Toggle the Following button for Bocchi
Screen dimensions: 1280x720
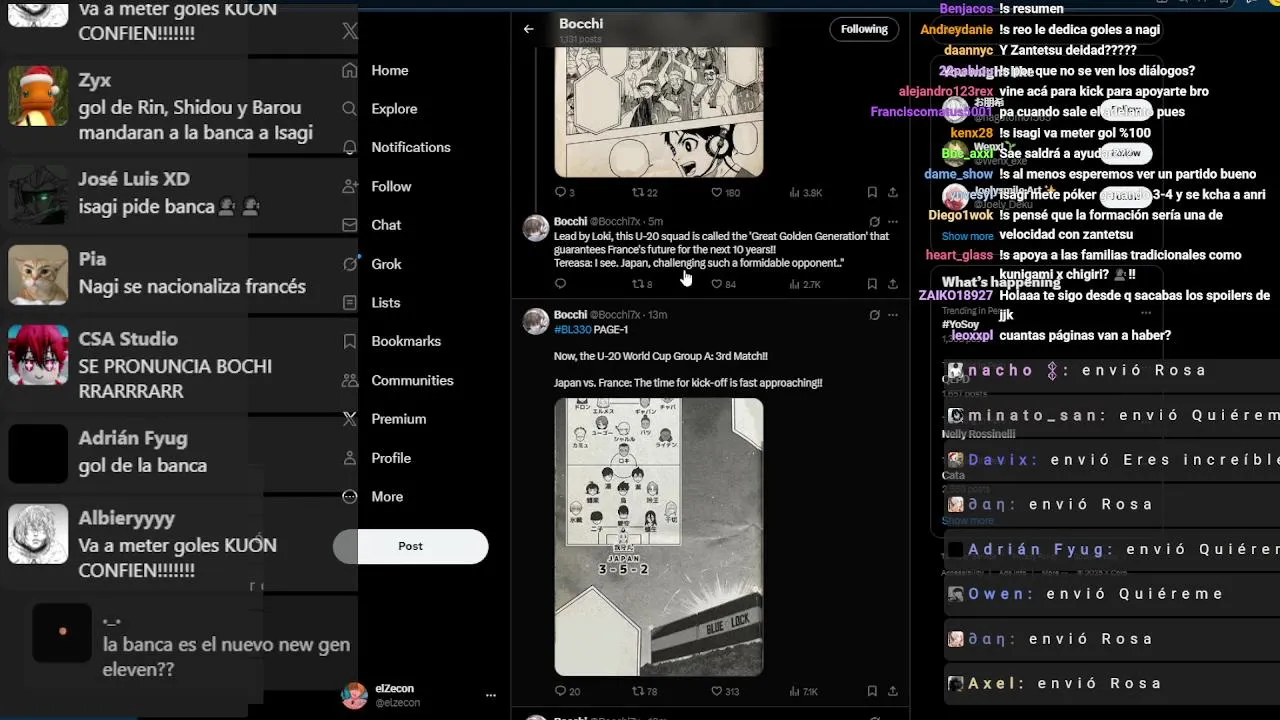click(864, 29)
